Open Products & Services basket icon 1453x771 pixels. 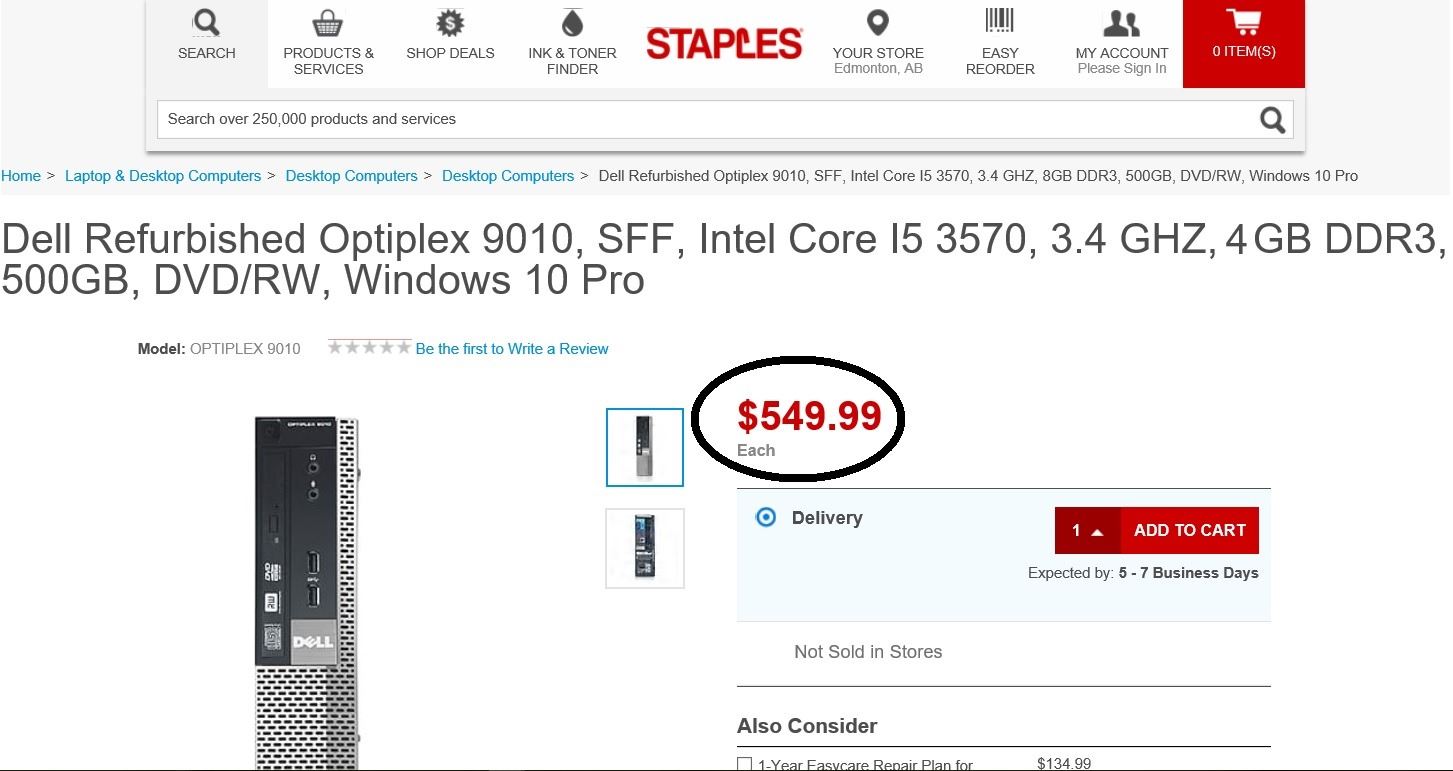pyautogui.click(x=328, y=22)
